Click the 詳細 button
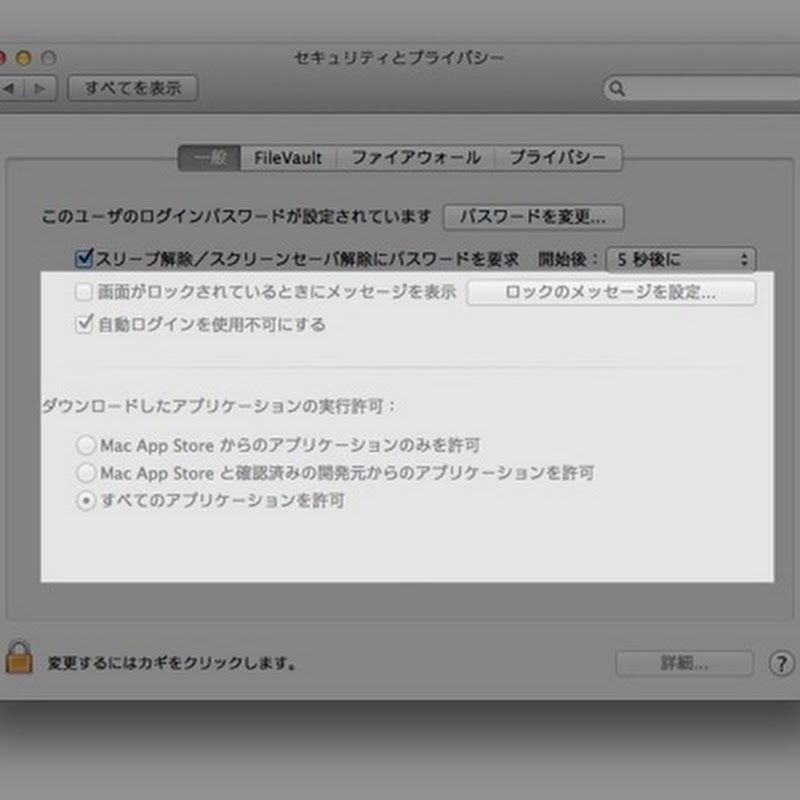Image resolution: width=800 pixels, height=800 pixels. pyautogui.click(x=684, y=663)
